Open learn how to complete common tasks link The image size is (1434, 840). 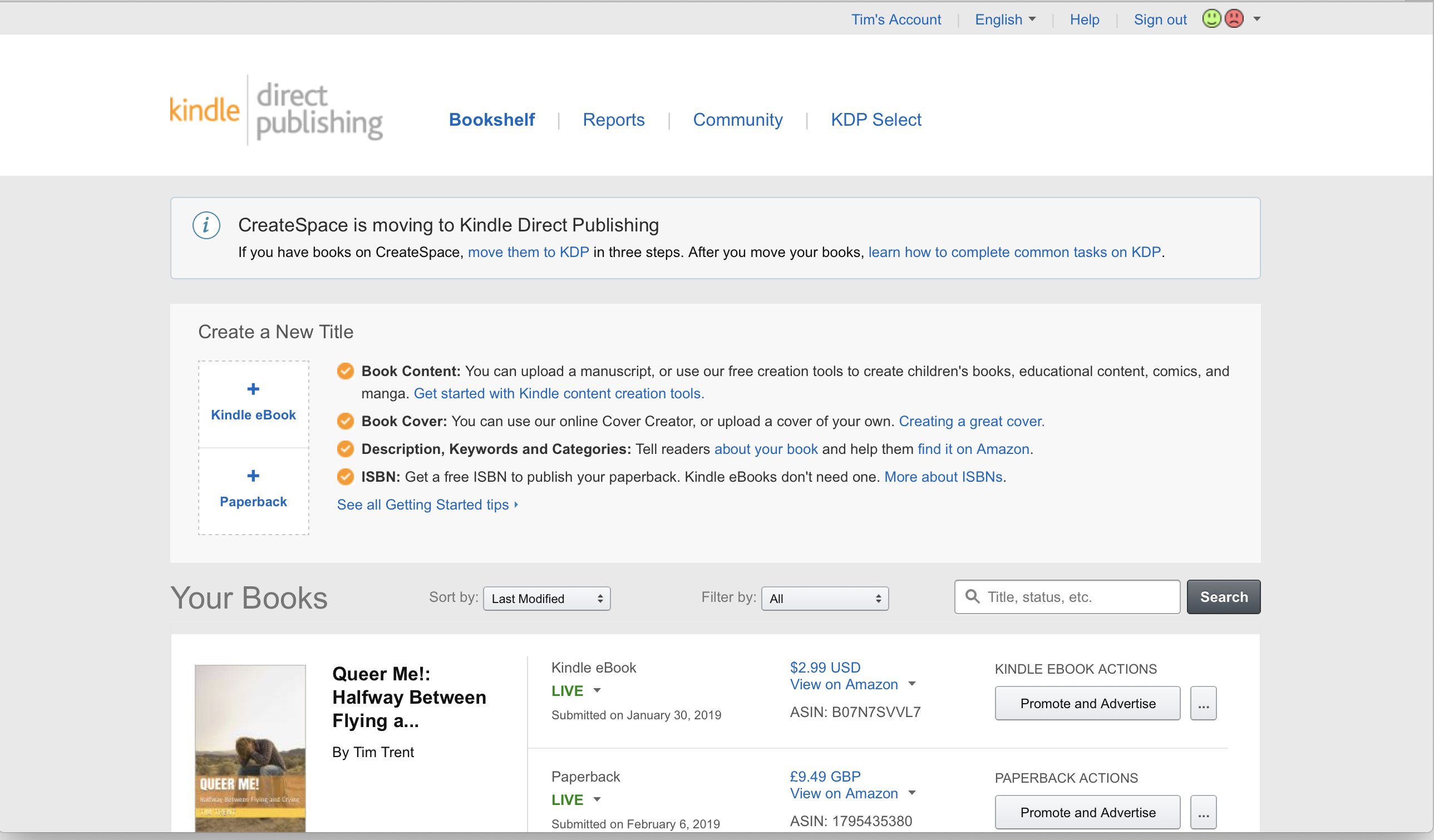[x=1014, y=252]
